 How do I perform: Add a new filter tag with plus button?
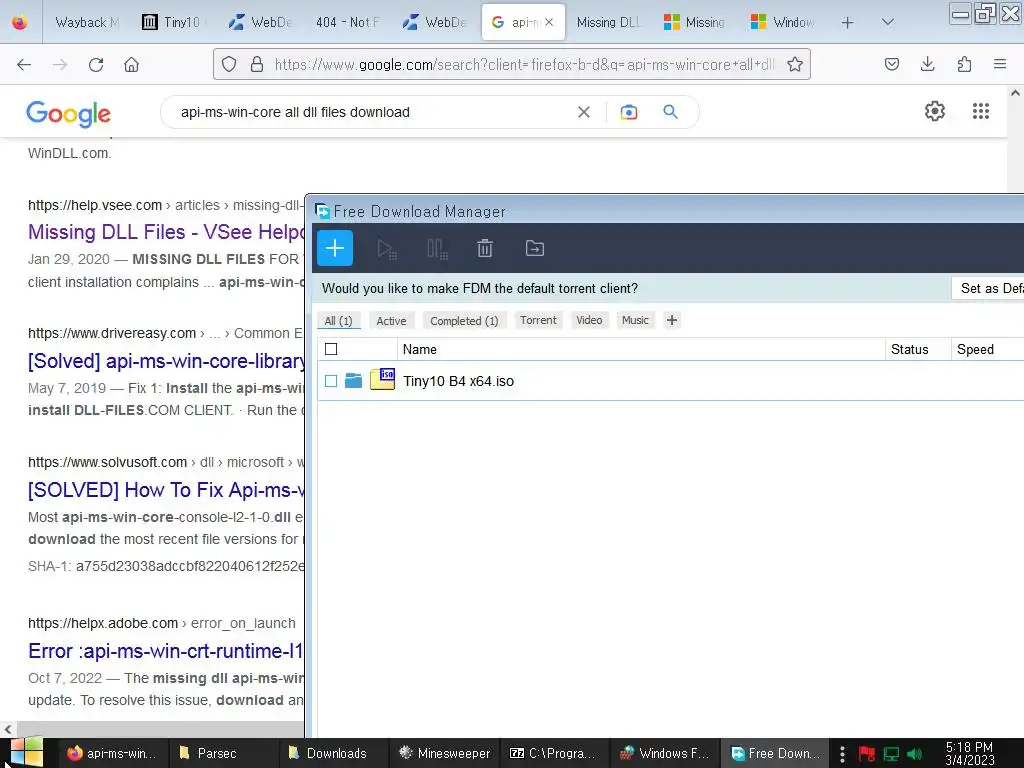click(x=671, y=320)
